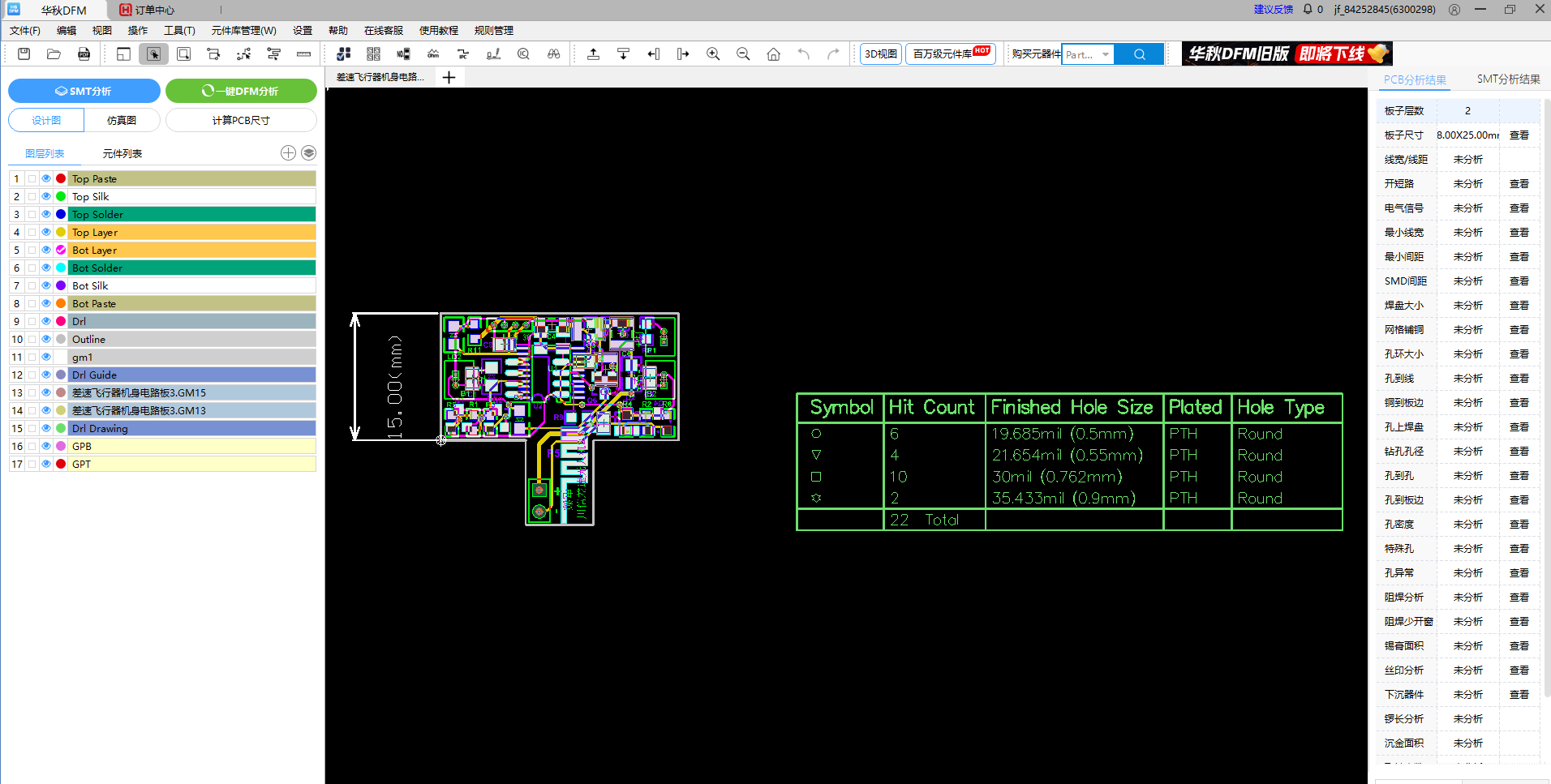
Task: Click the blue search button for parts
Action: click(x=1139, y=54)
